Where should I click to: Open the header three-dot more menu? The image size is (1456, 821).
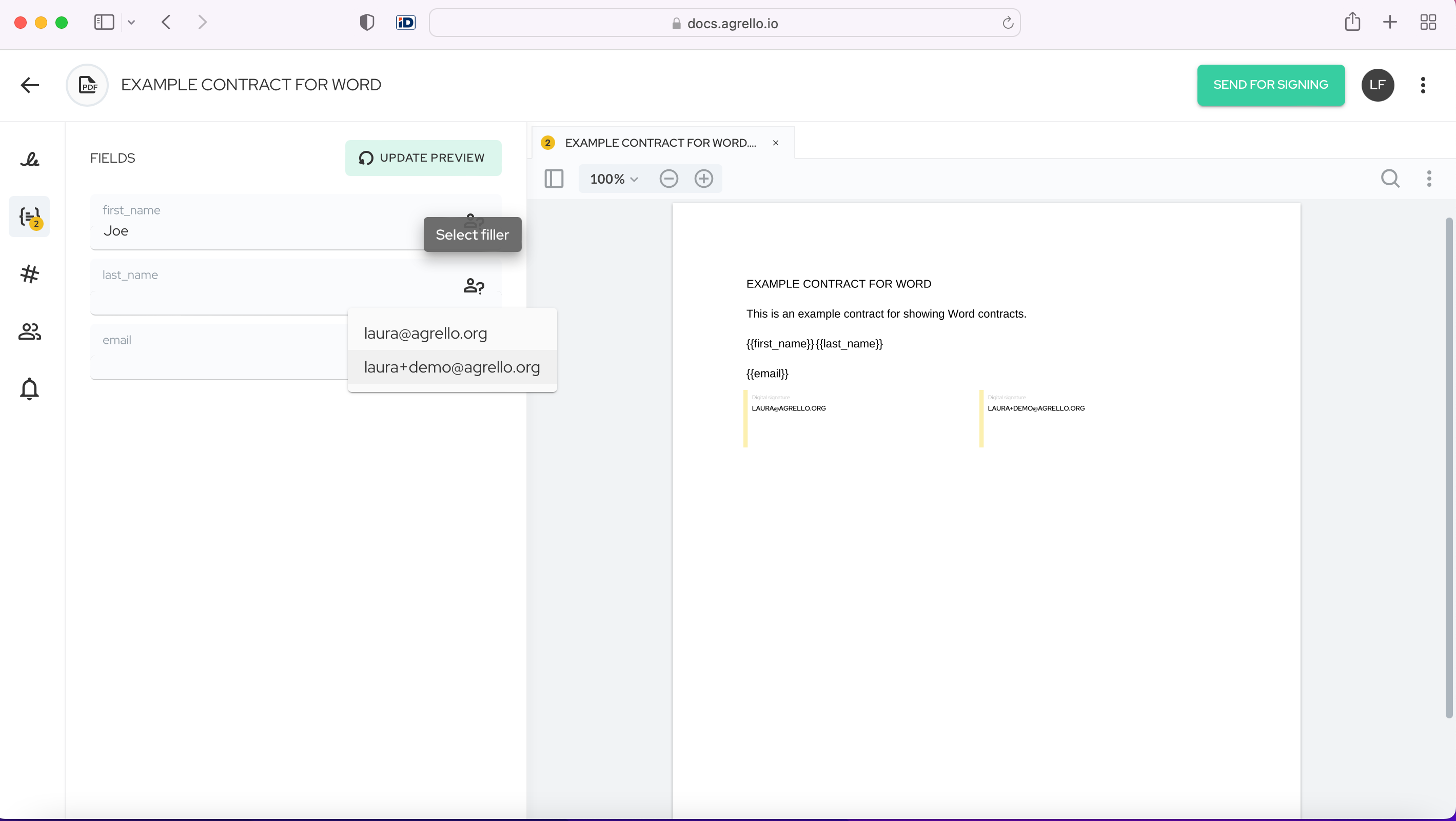point(1423,85)
